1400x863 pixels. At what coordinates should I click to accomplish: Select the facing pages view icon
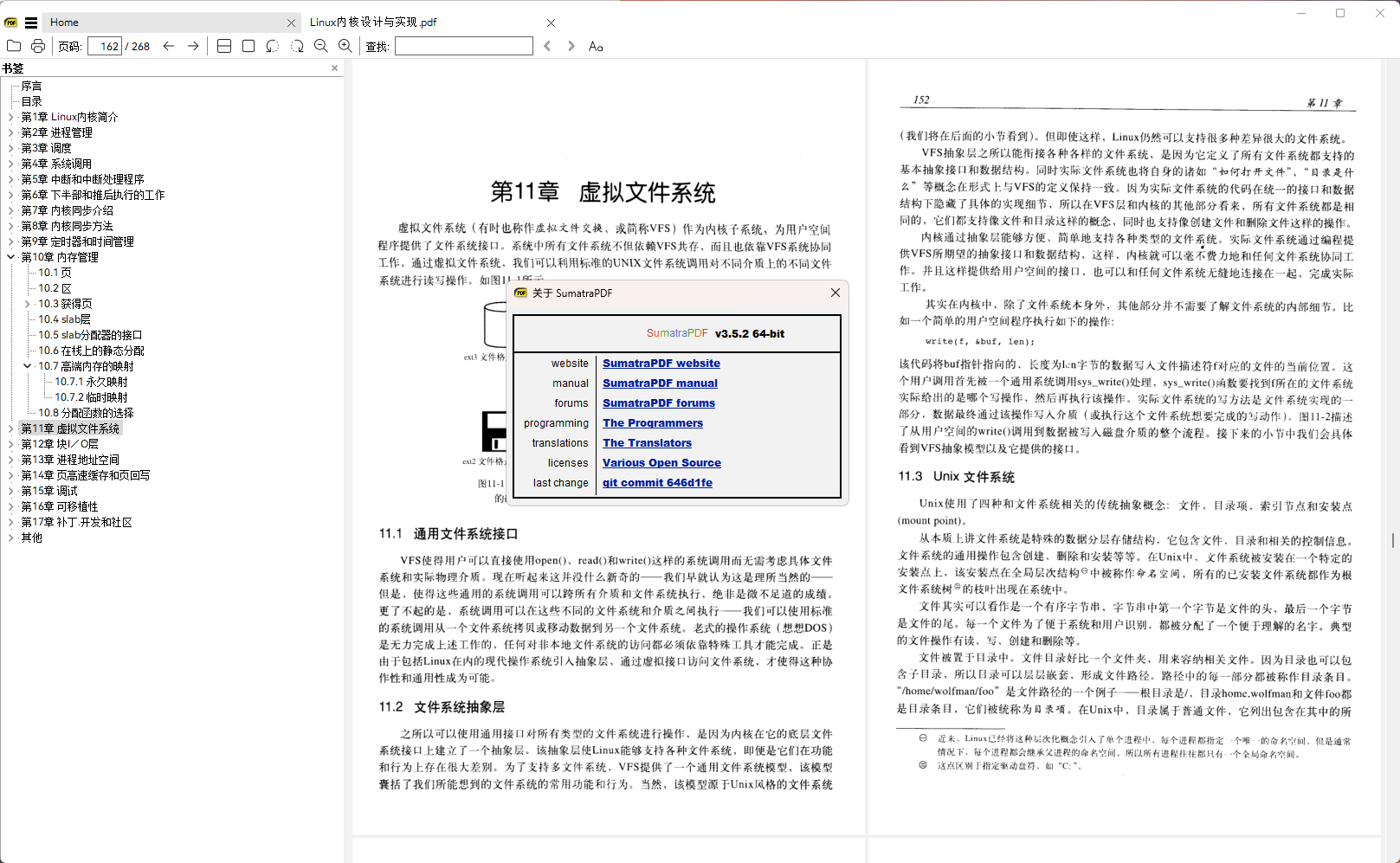coord(224,45)
